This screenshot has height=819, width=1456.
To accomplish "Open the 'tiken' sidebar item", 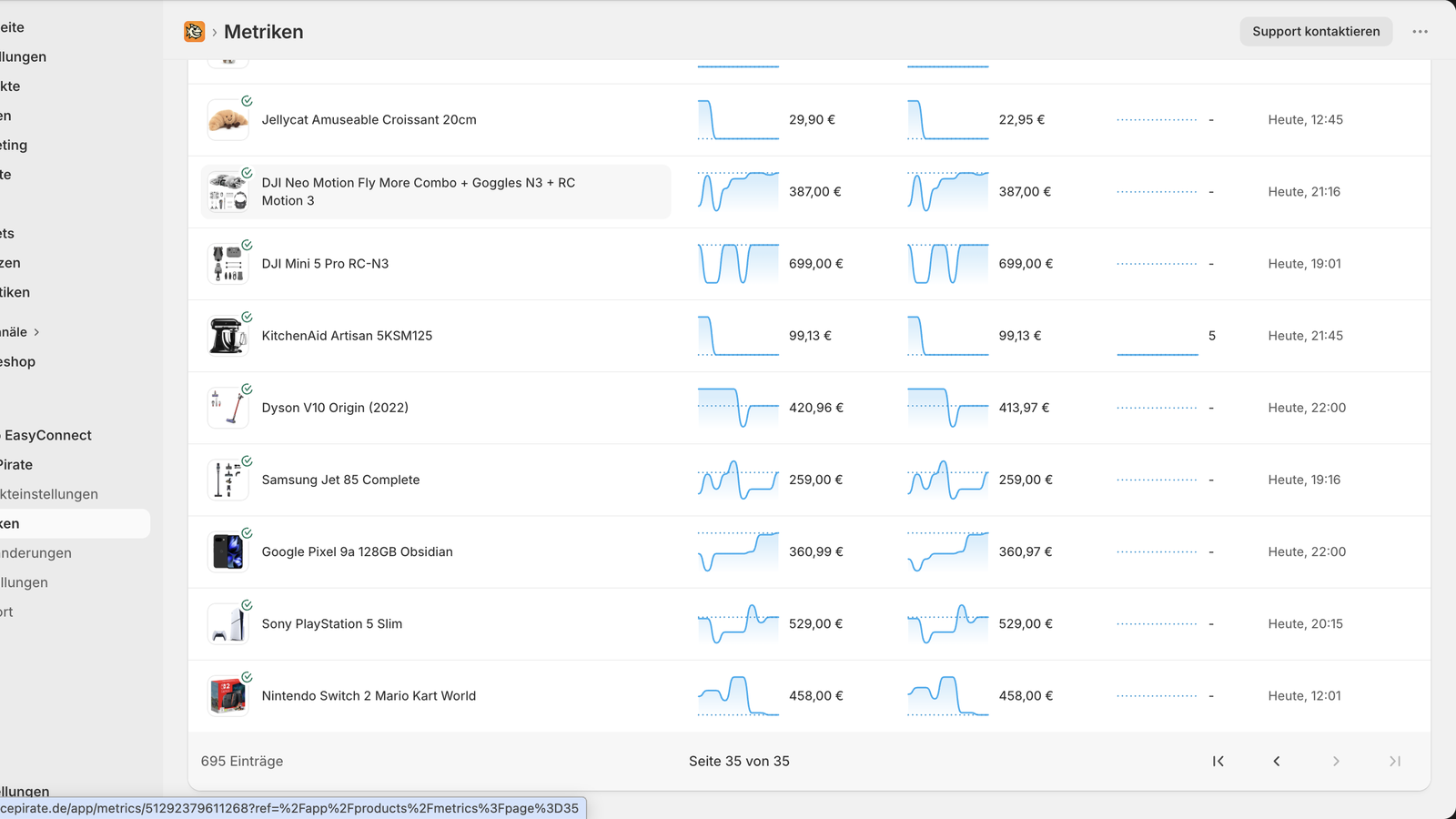I will 15,292.
